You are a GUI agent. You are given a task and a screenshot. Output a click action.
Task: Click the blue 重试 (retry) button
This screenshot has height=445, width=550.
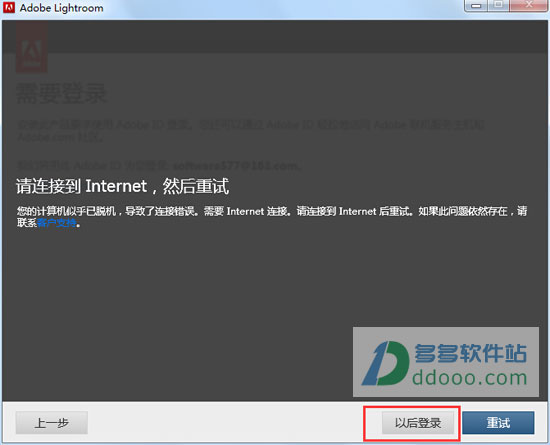pos(498,423)
